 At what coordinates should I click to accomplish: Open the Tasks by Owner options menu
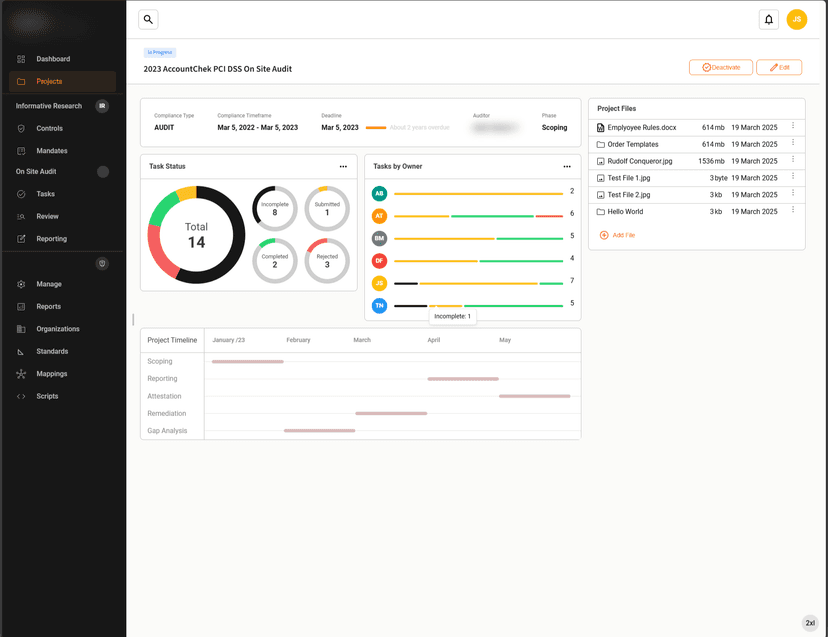tap(567, 167)
